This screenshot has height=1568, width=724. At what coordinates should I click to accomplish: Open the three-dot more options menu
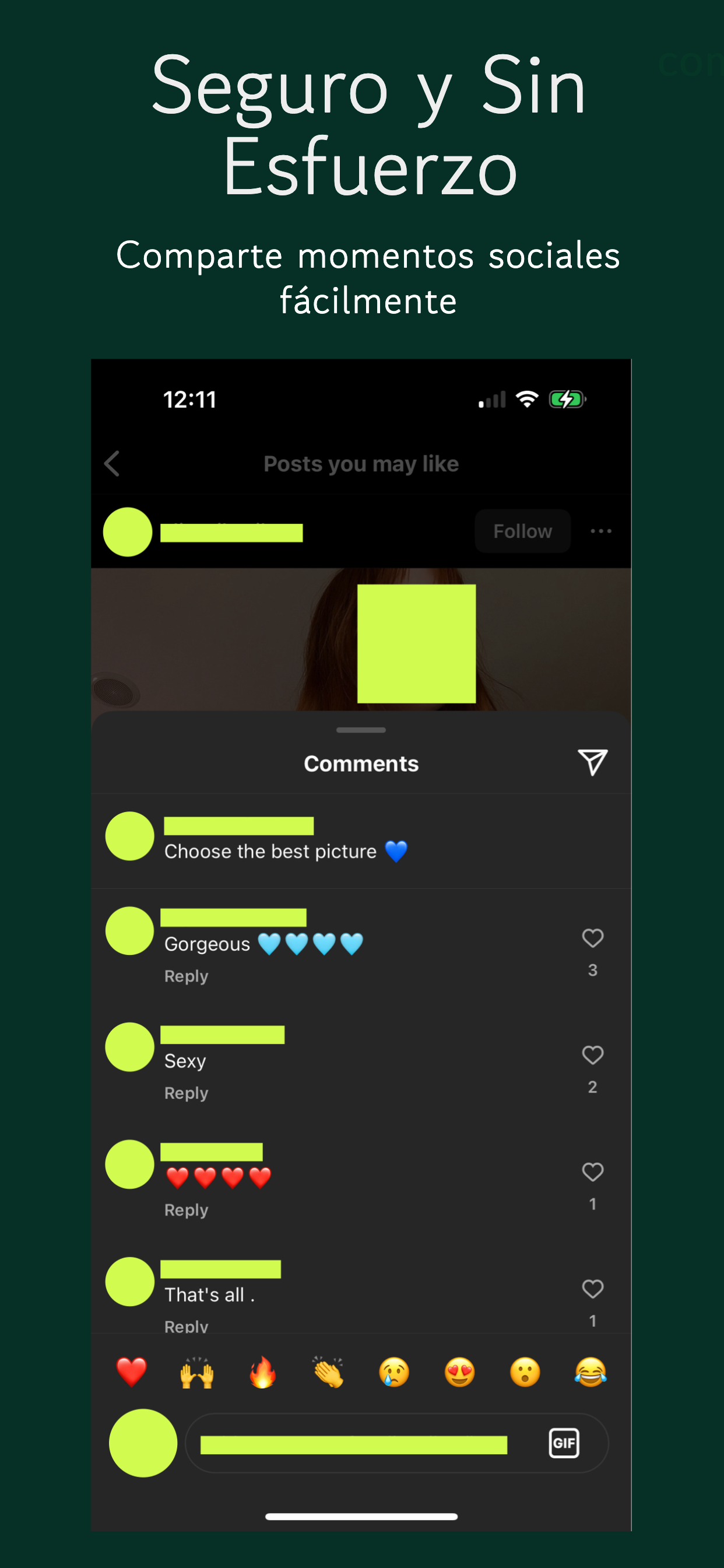coord(600,531)
